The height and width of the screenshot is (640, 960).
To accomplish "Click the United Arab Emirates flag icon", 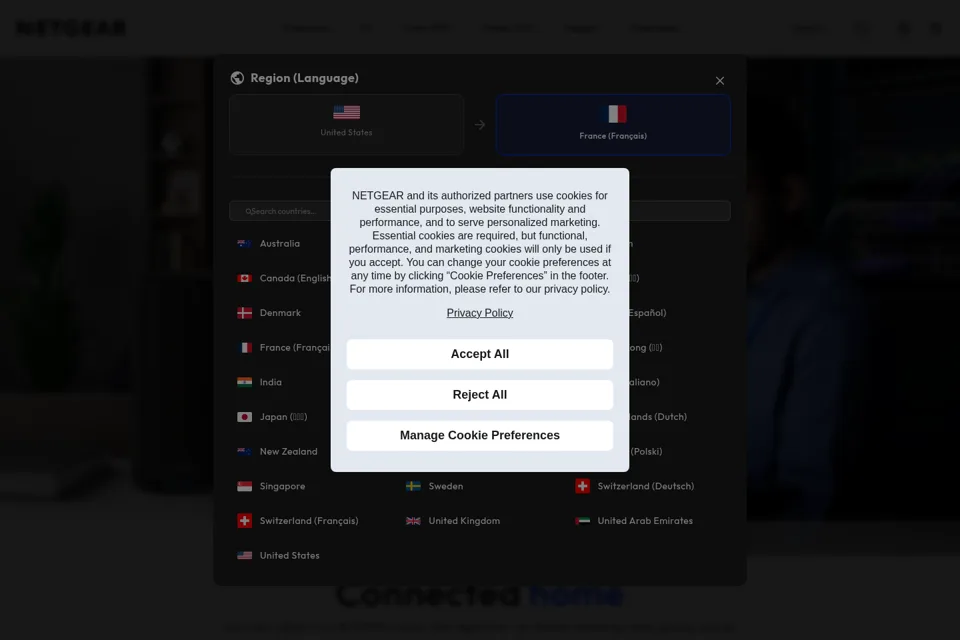I will point(582,521).
